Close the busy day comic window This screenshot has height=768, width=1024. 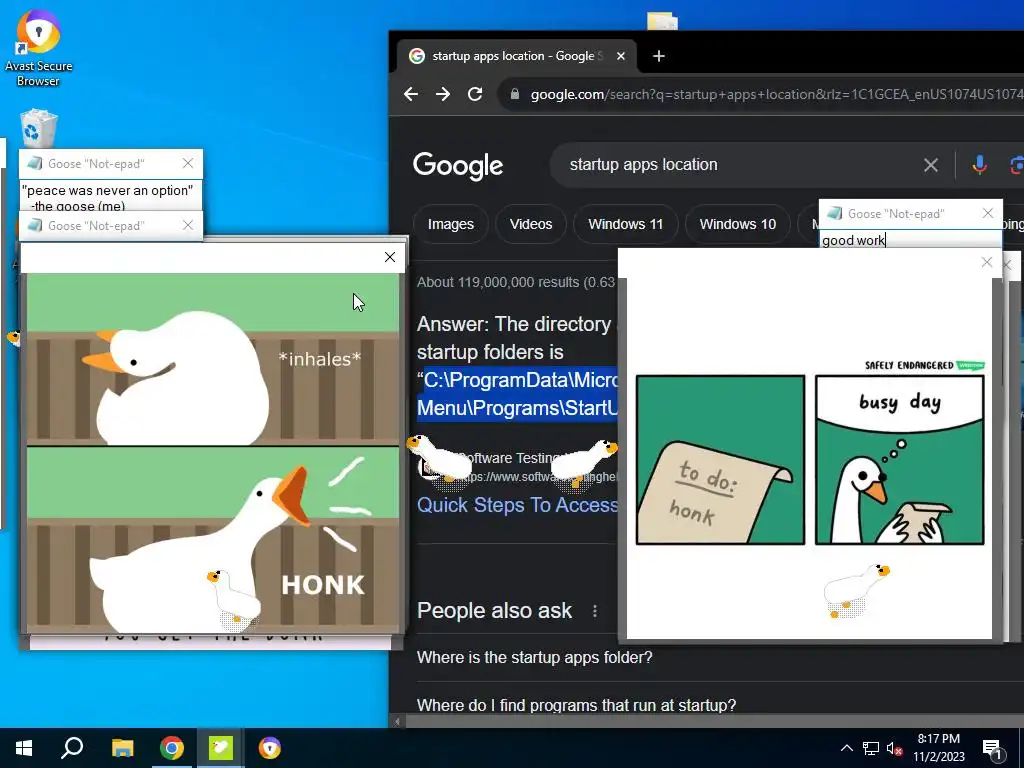coord(987,263)
